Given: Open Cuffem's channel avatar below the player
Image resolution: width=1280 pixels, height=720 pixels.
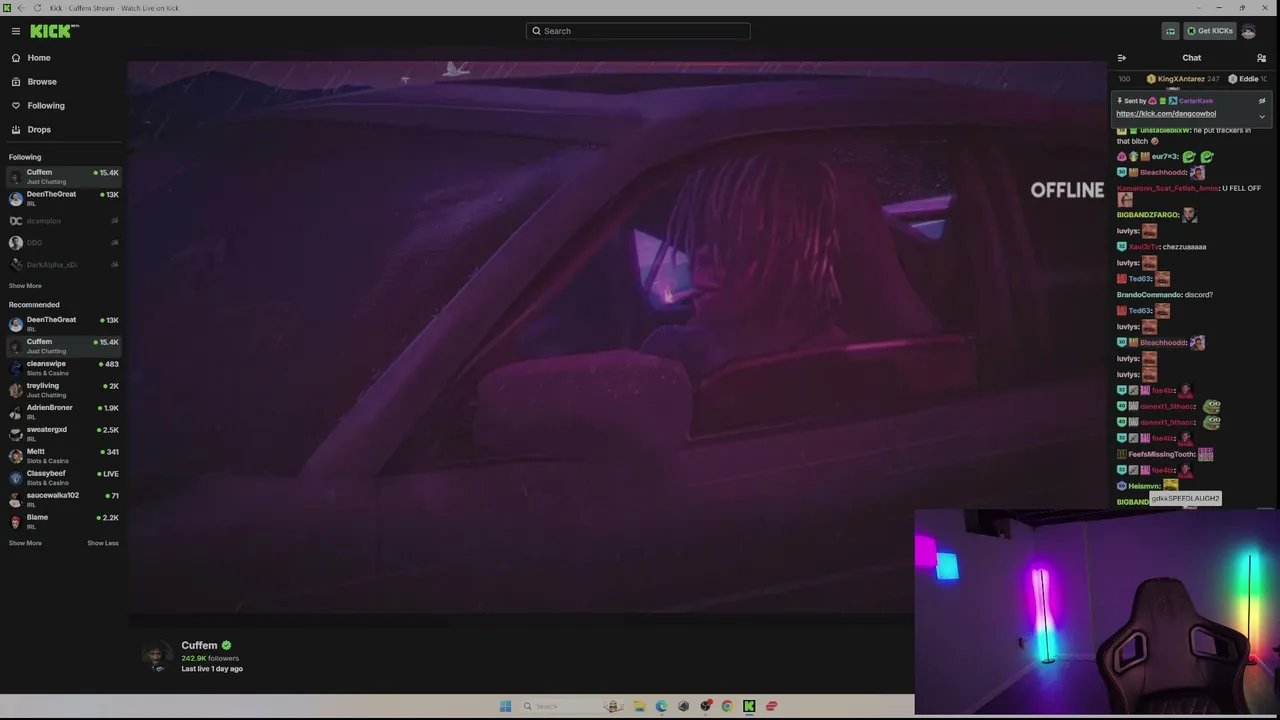Looking at the screenshot, I should click(x=156, y=657).
